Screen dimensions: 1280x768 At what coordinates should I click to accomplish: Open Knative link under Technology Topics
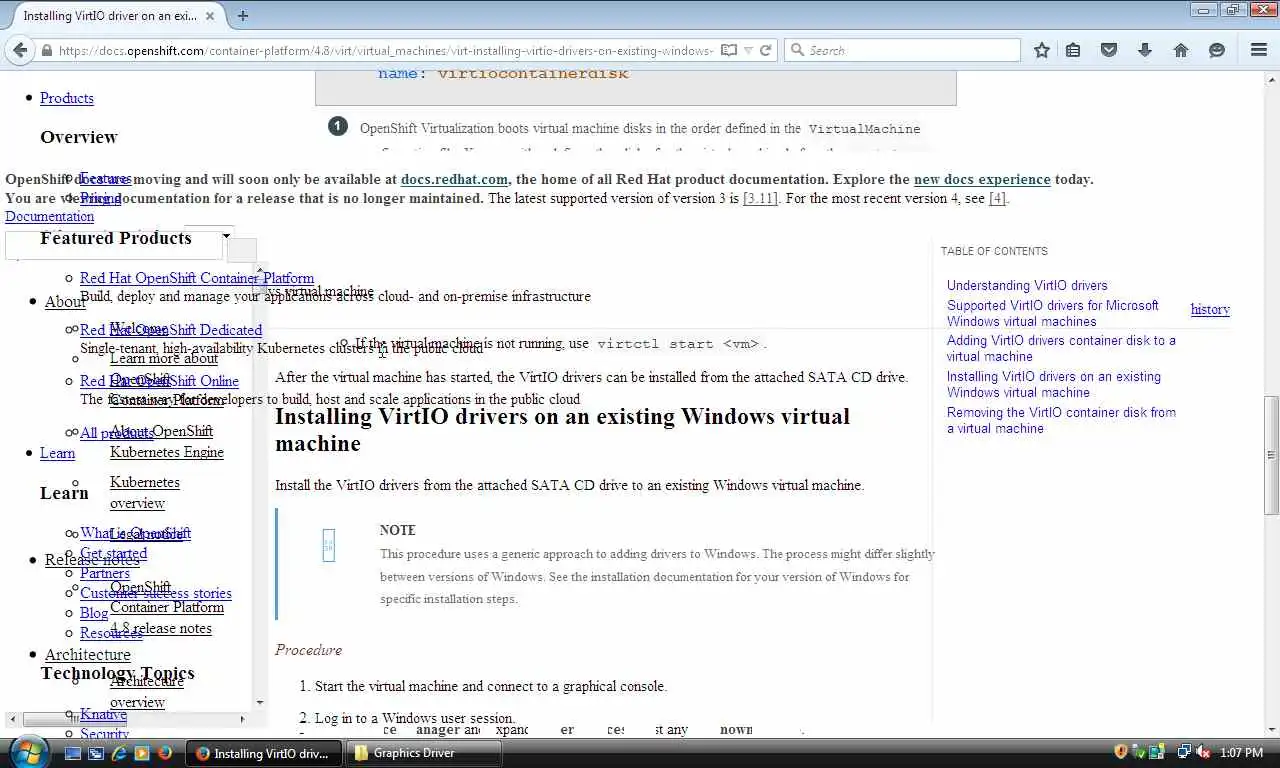[103, 714]
